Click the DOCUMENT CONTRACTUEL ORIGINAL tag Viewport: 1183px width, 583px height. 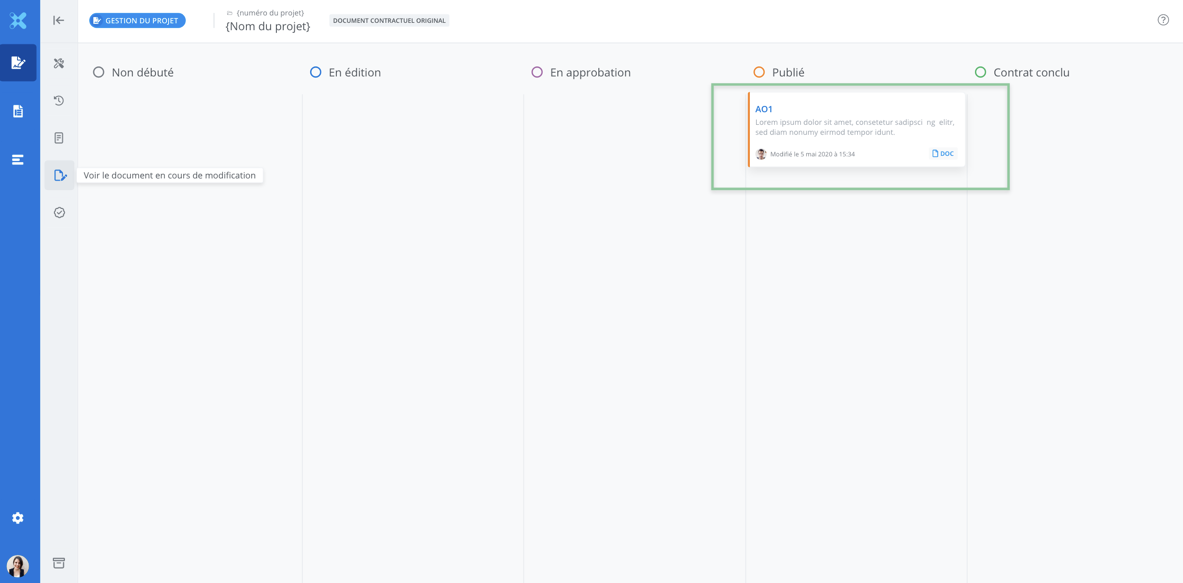click(x=389, y=20)
